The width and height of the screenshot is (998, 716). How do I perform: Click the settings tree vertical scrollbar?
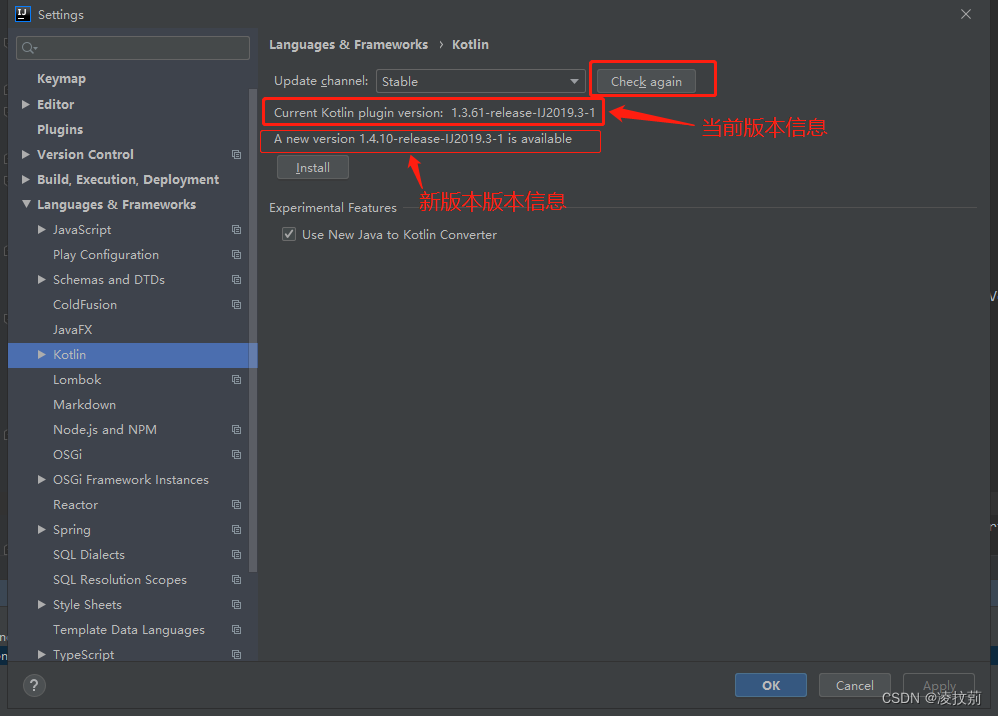pos(253,331)
